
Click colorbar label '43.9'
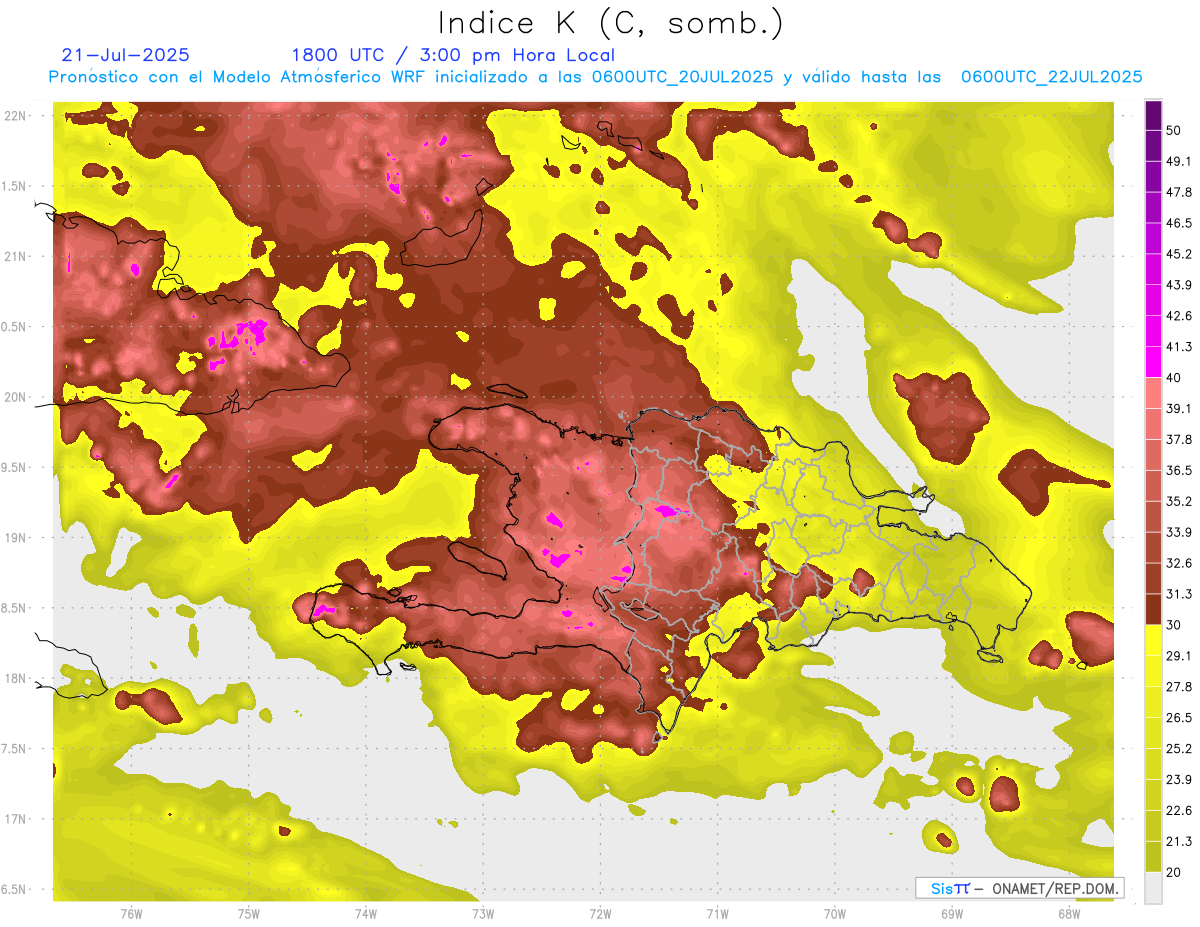tap(1179, 285)
